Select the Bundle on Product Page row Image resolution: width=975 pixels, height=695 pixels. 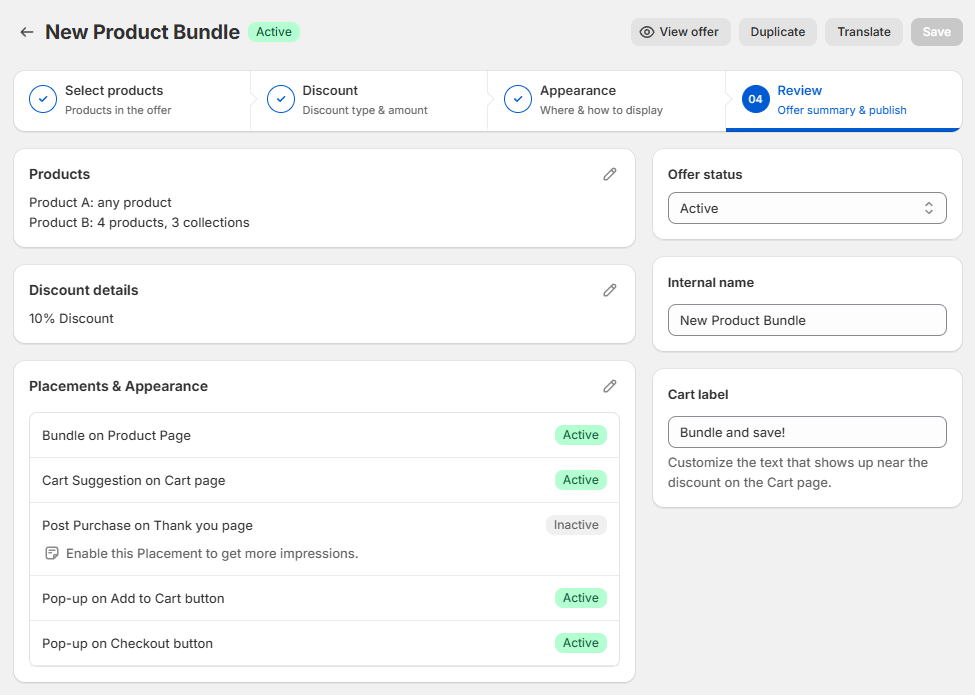[325, 435]
